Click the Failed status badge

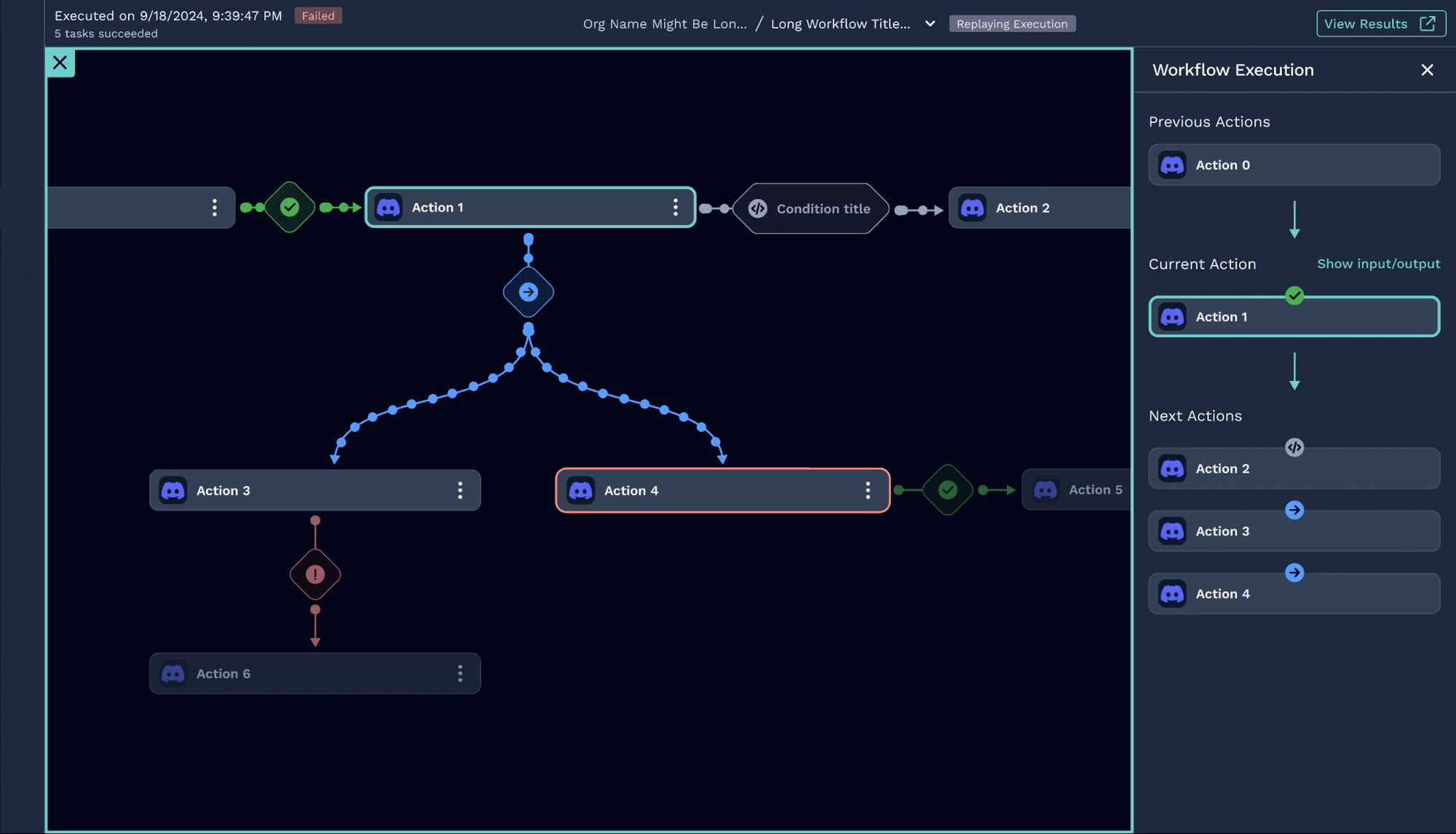point(318,15)
